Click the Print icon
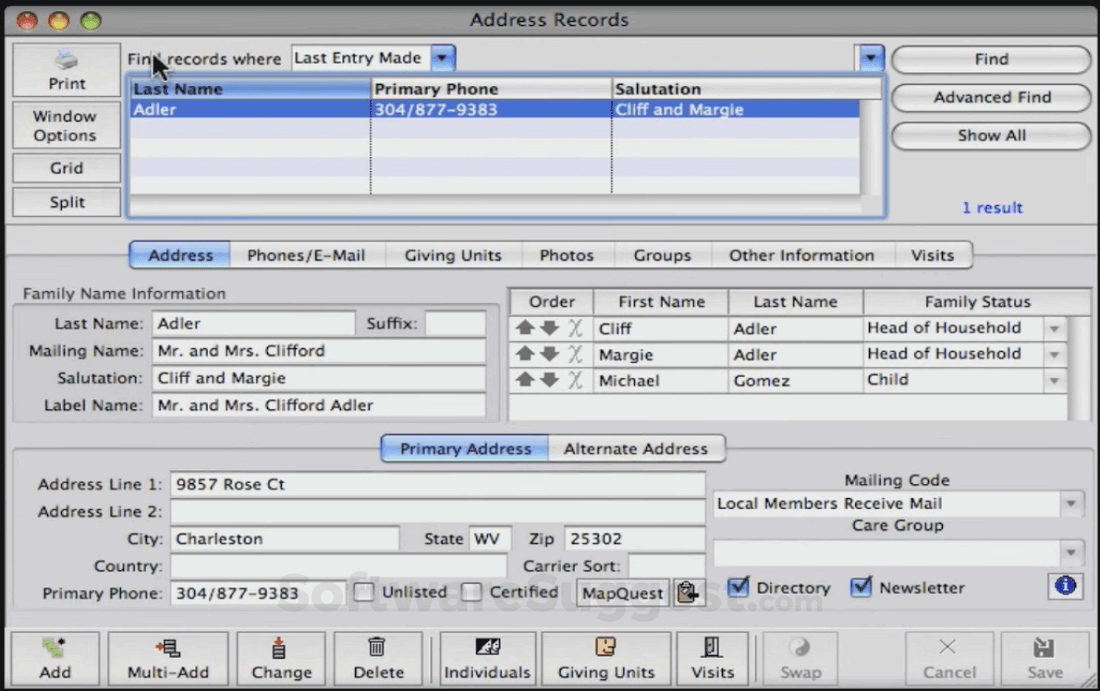This screenshot has width=1100, height=691. pos(66,62)
